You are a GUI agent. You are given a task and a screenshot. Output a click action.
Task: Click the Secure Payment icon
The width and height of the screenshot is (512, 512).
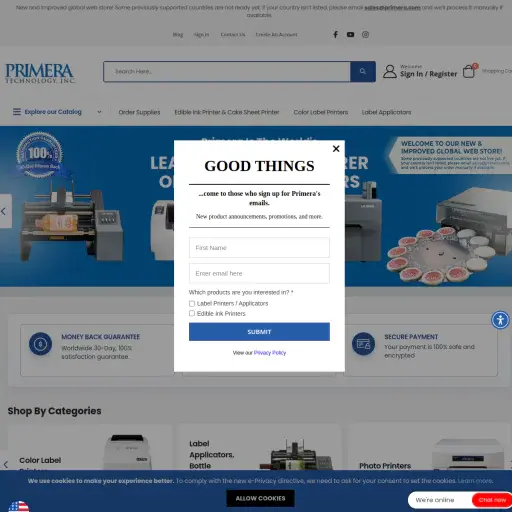tap(363, 344)
